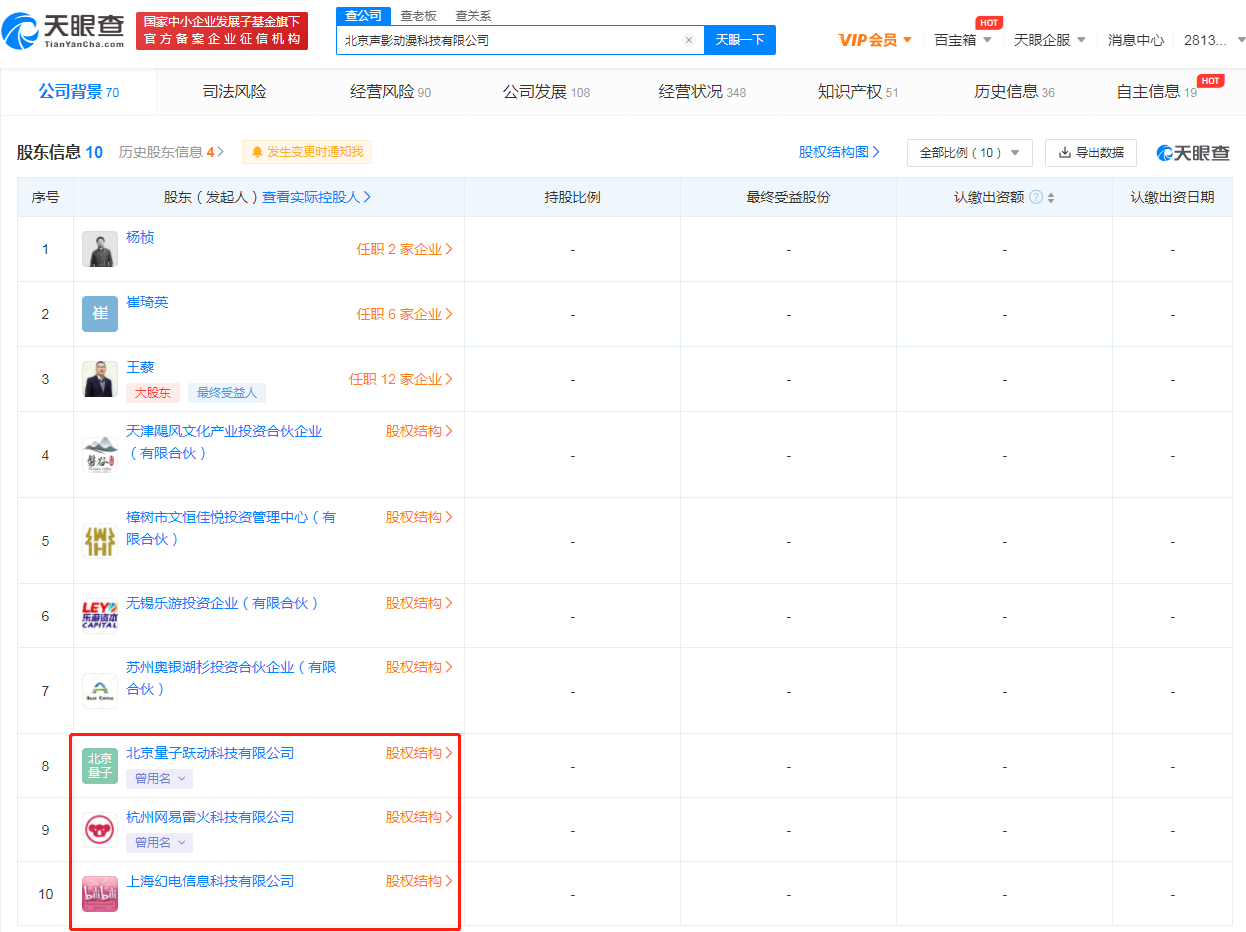Click the 天眼查 watermark logo at right
This screenshot has height=932, width=1246.
tap(1194, 153)
